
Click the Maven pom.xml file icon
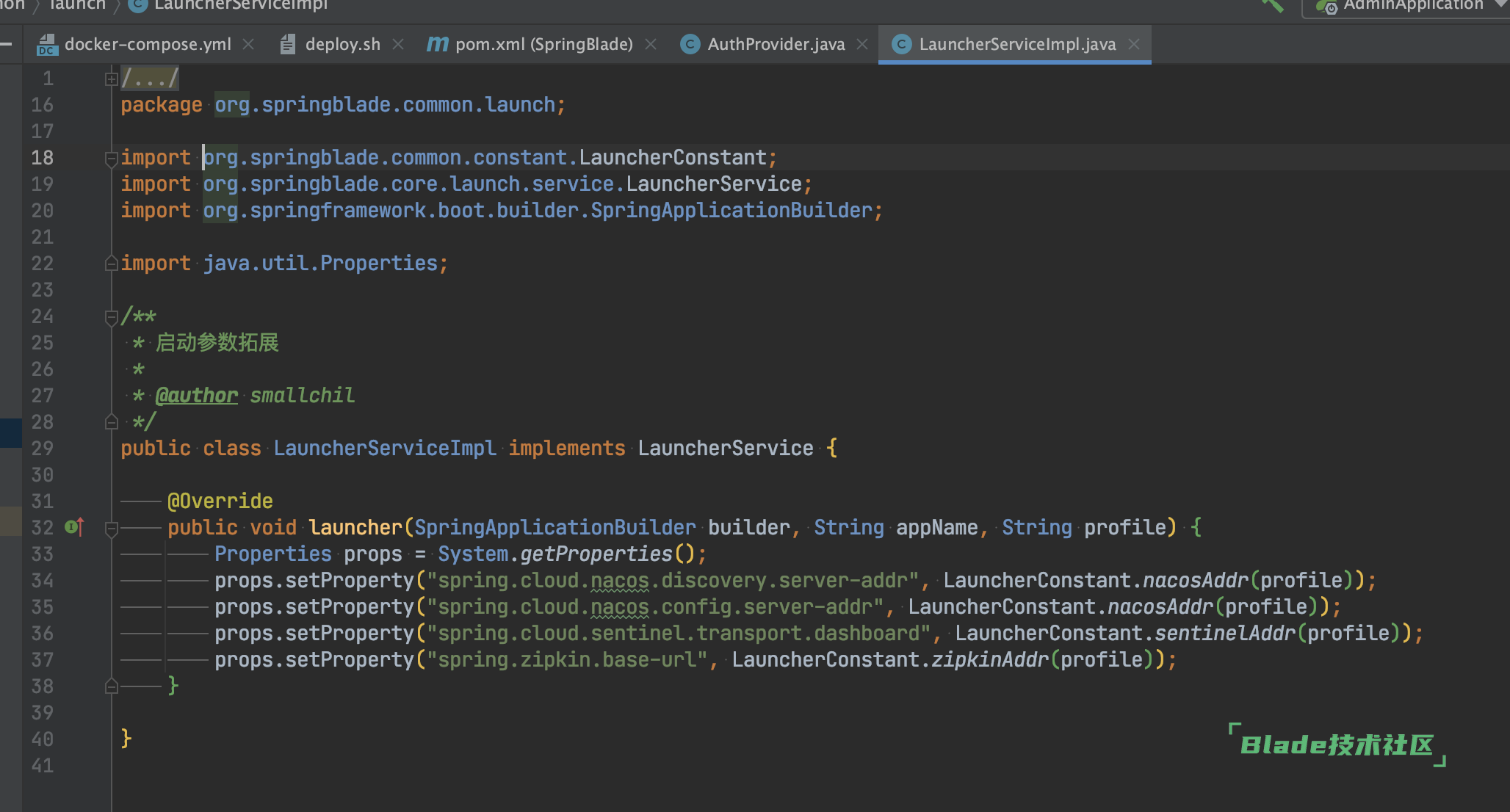click(x=437, y=44)
